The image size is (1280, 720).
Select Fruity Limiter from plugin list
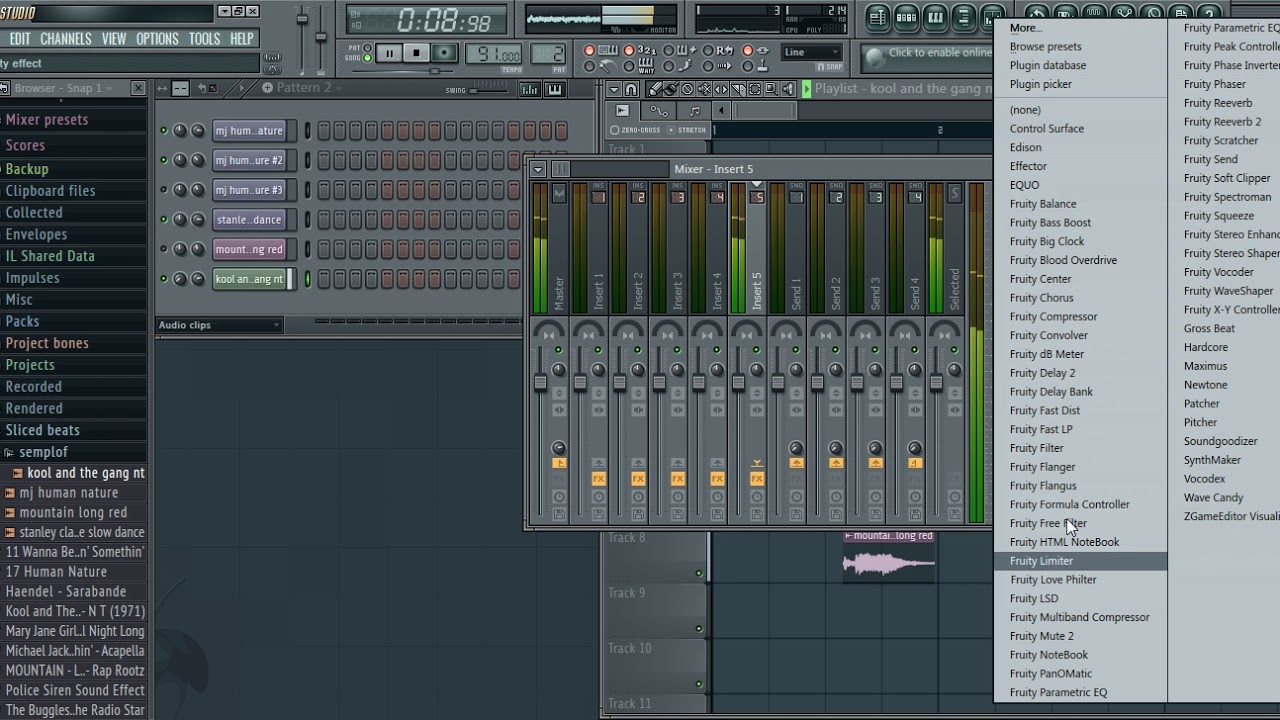click(x=1080, y=561)
